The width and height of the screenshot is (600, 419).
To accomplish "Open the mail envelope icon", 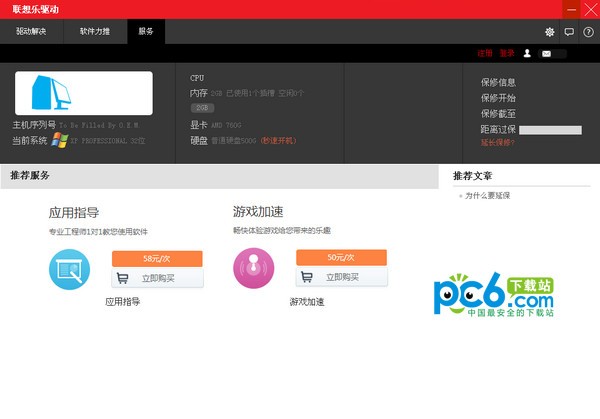I will 547,53.
